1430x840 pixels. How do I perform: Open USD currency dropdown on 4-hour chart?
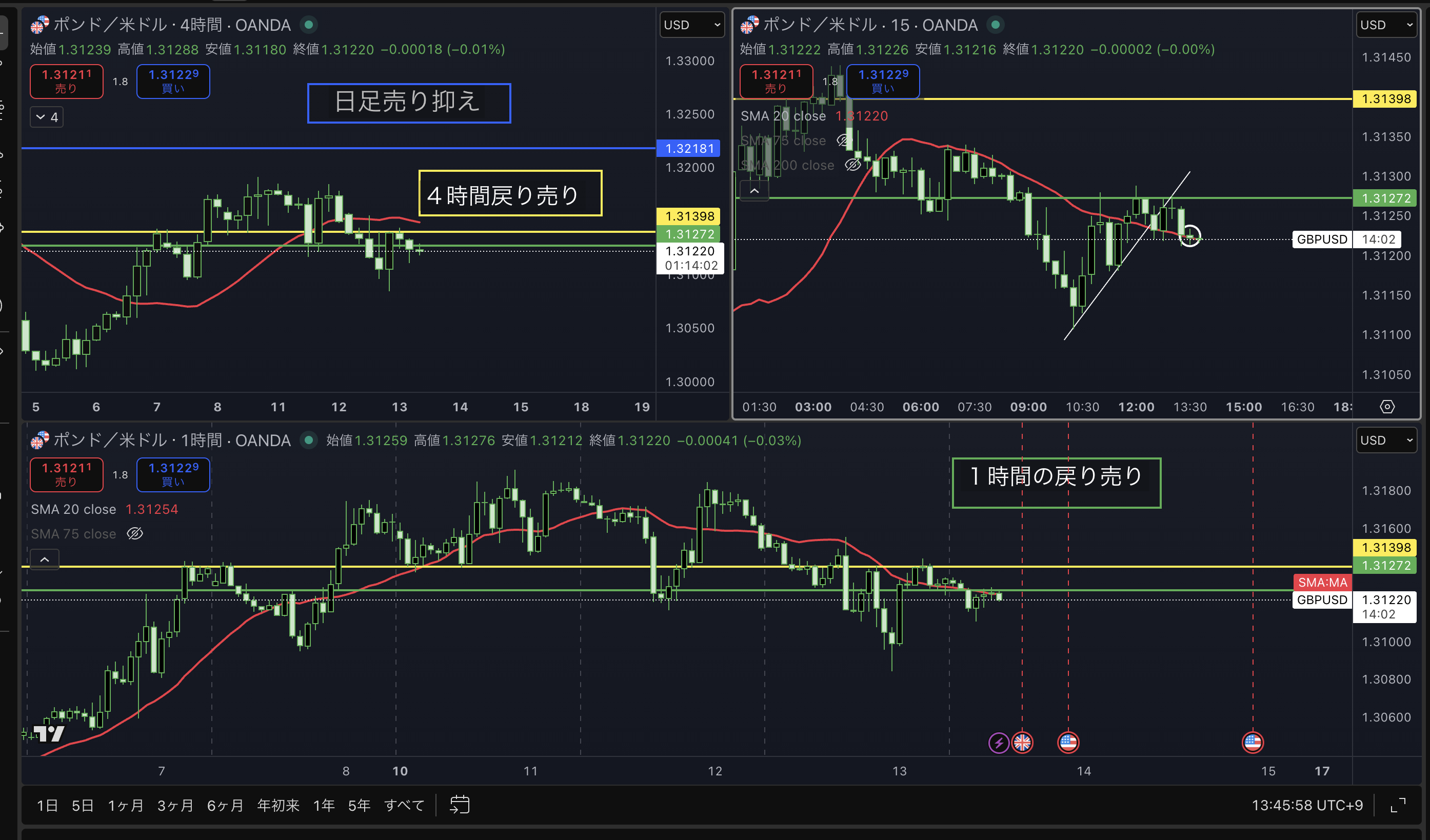click(x=692, y=25)
